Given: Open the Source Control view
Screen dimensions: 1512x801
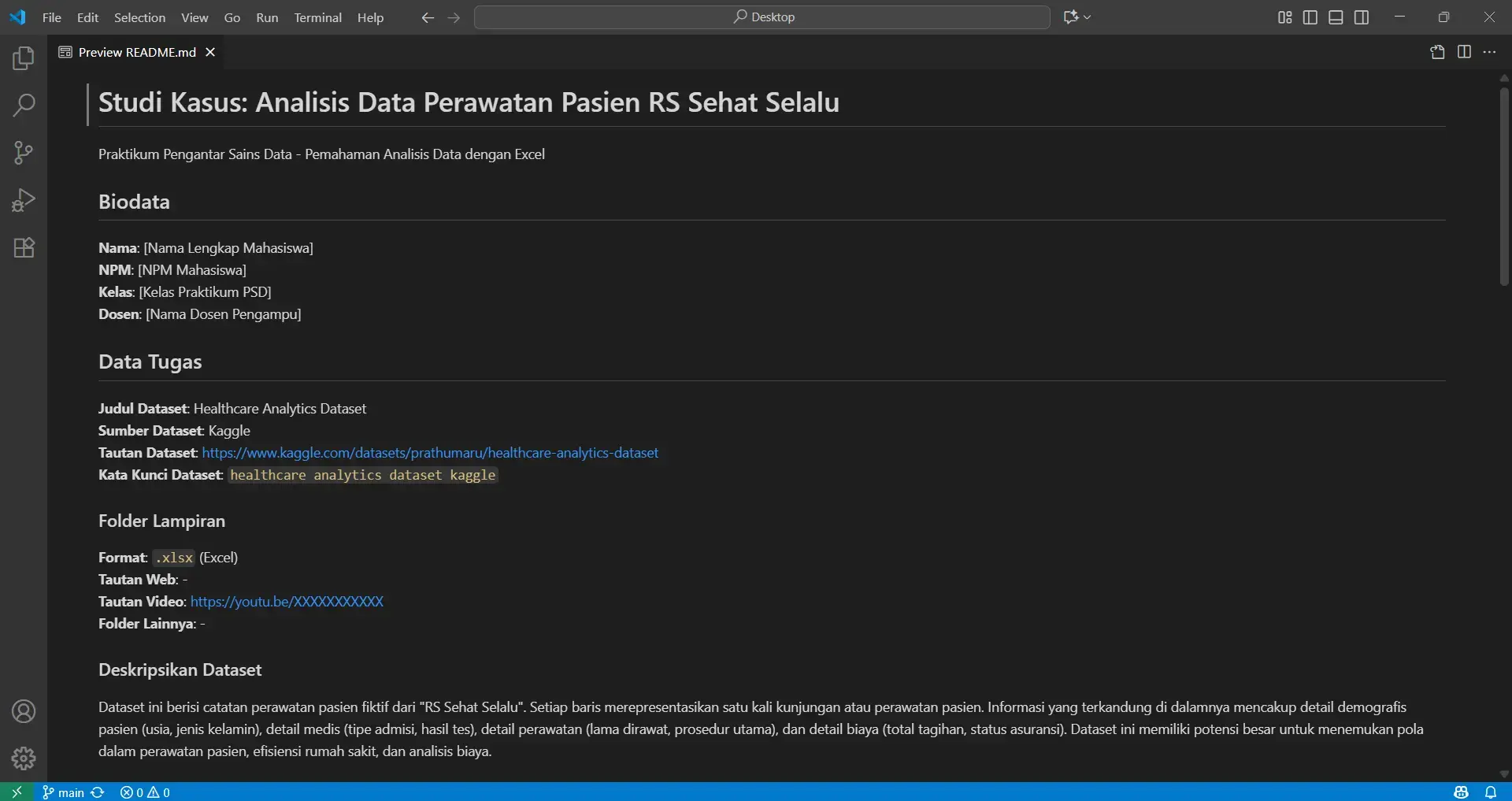Looking at the screenshot, I should tap(23, 152).
